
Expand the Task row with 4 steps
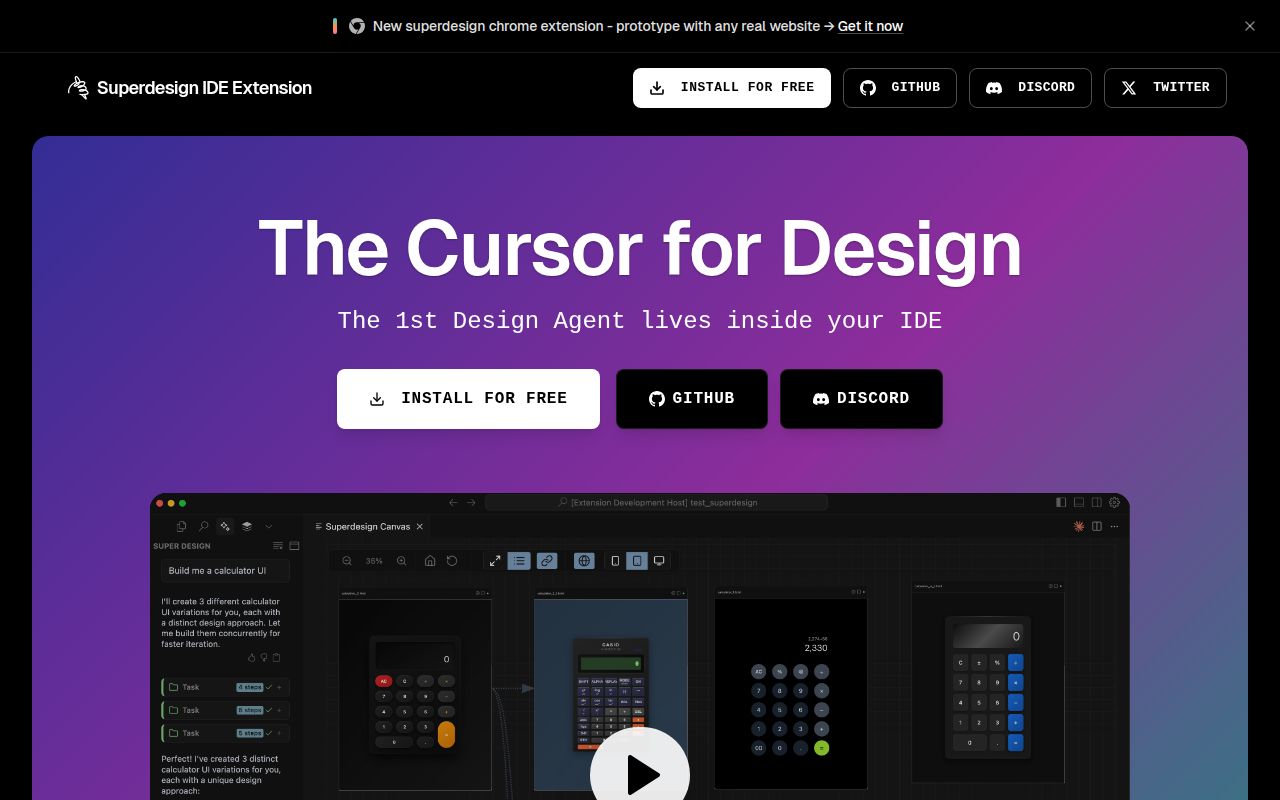225,687
